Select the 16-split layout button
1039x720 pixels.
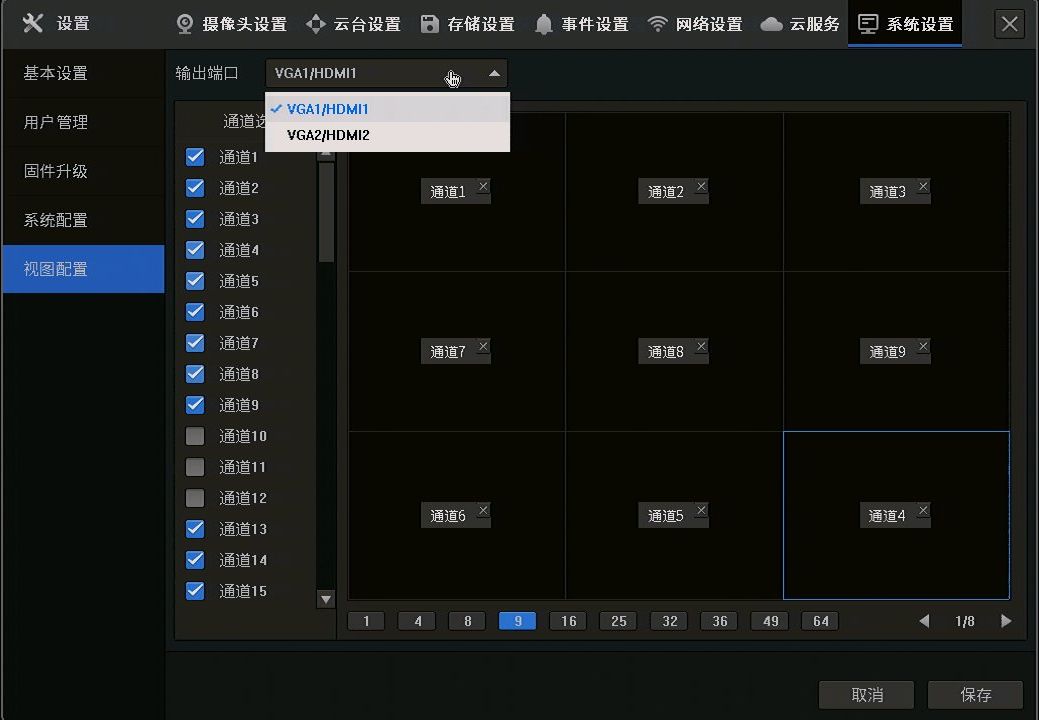point(568,621)
